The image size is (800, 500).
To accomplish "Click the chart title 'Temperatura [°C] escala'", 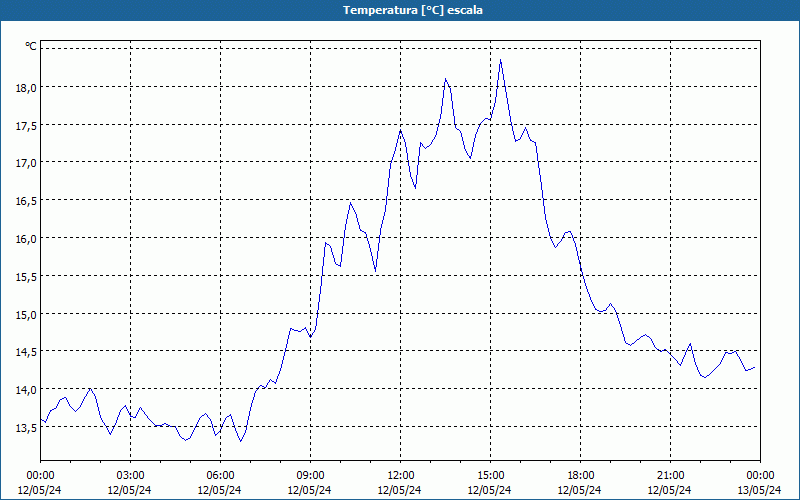I will pos(413,10).
